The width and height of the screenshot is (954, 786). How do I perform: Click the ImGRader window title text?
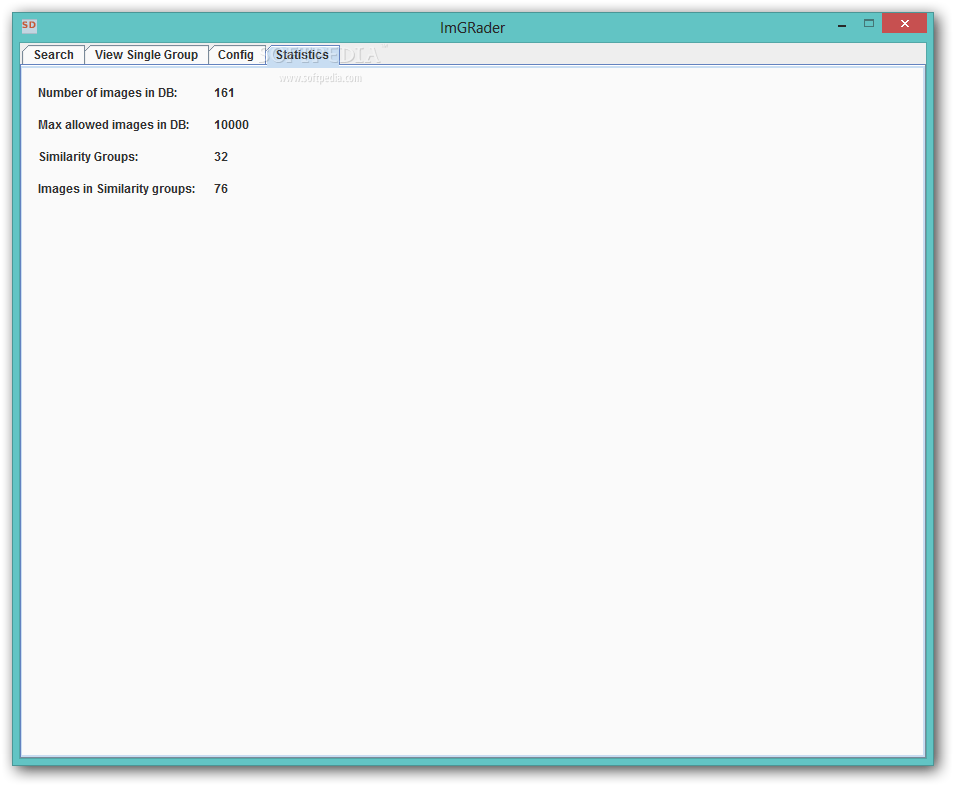coord(472,28)
